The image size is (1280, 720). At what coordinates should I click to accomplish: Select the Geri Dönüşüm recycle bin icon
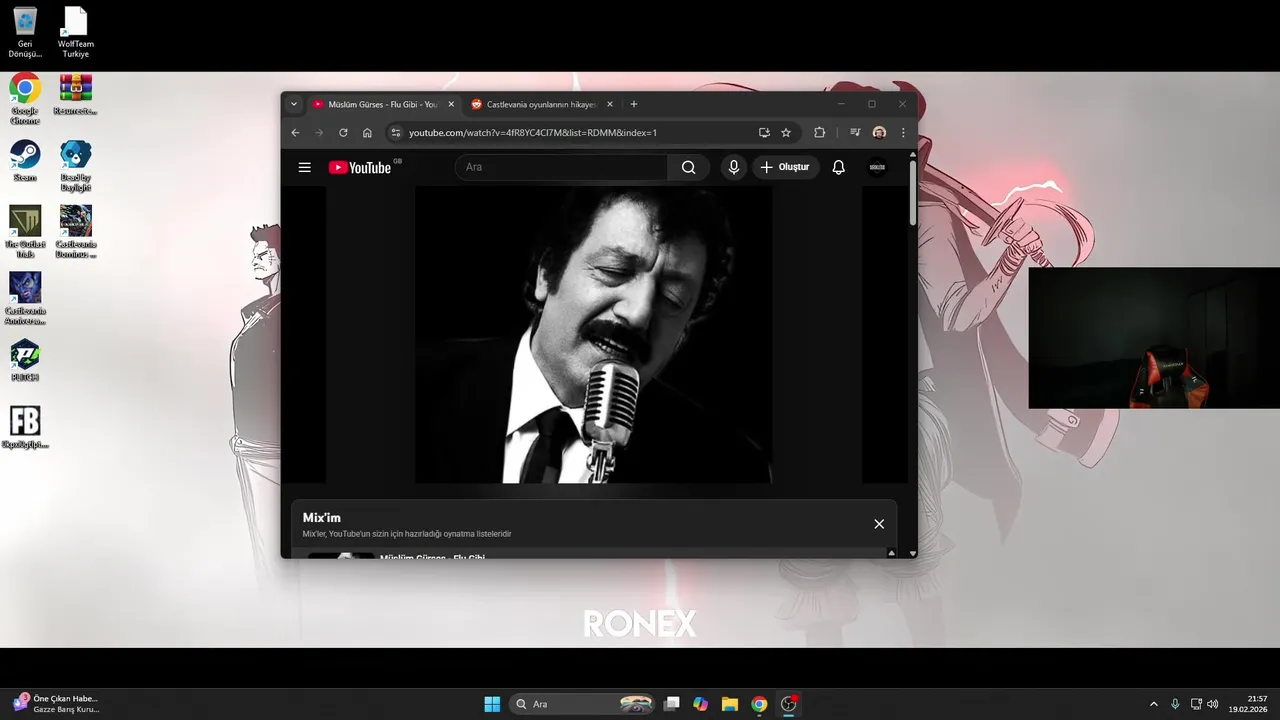(25, 32)
